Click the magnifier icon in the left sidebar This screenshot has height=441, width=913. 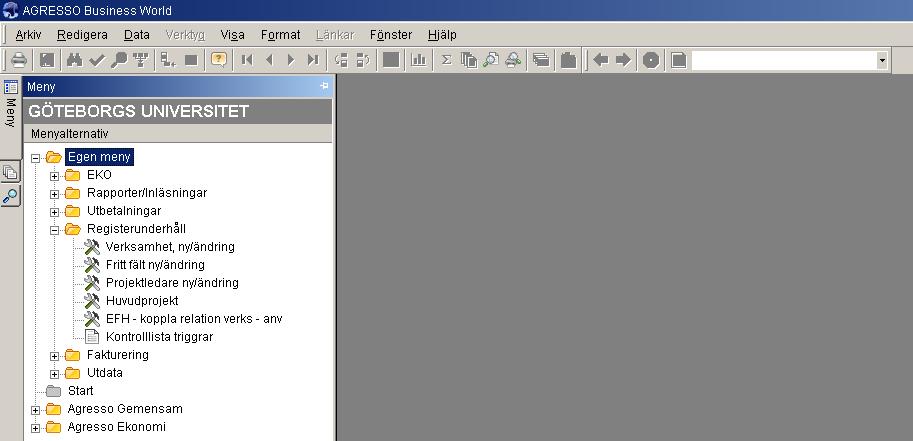coord(10,196)
